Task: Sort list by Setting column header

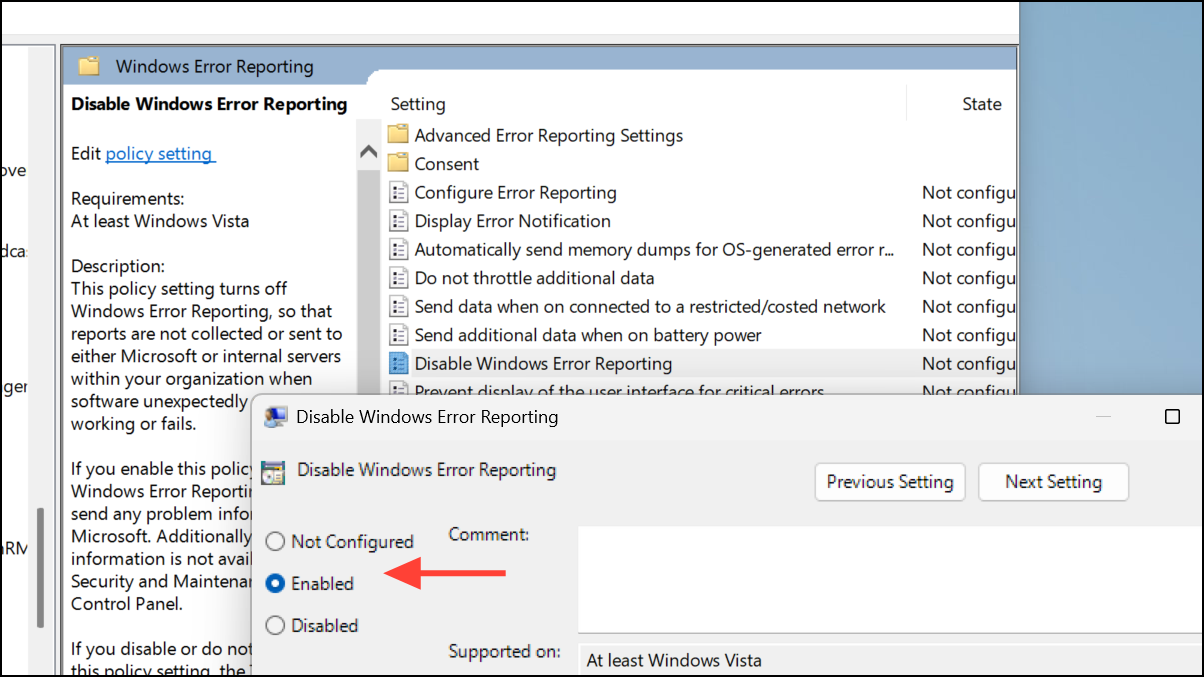Action: [x=418, y=104]
